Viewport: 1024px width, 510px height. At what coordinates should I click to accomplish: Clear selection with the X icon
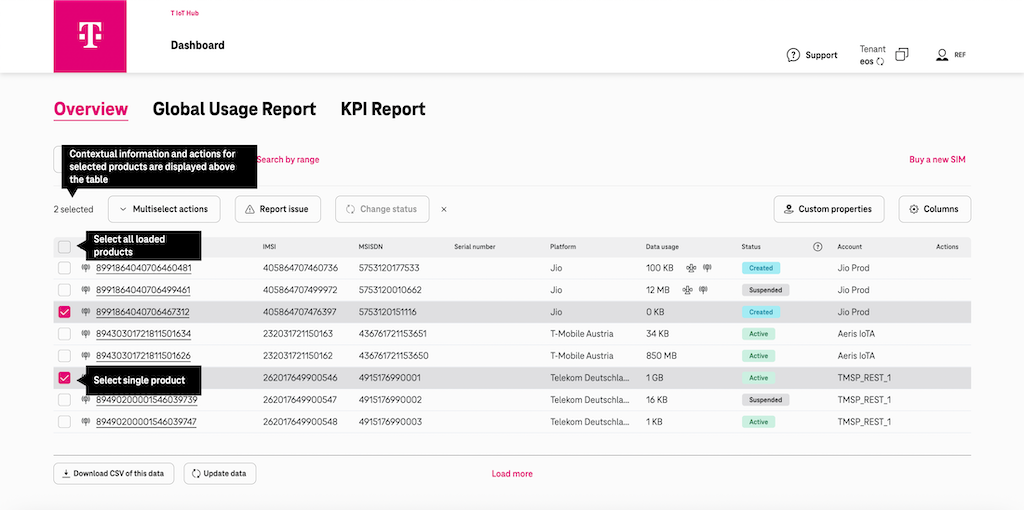(x=444, y=210)
